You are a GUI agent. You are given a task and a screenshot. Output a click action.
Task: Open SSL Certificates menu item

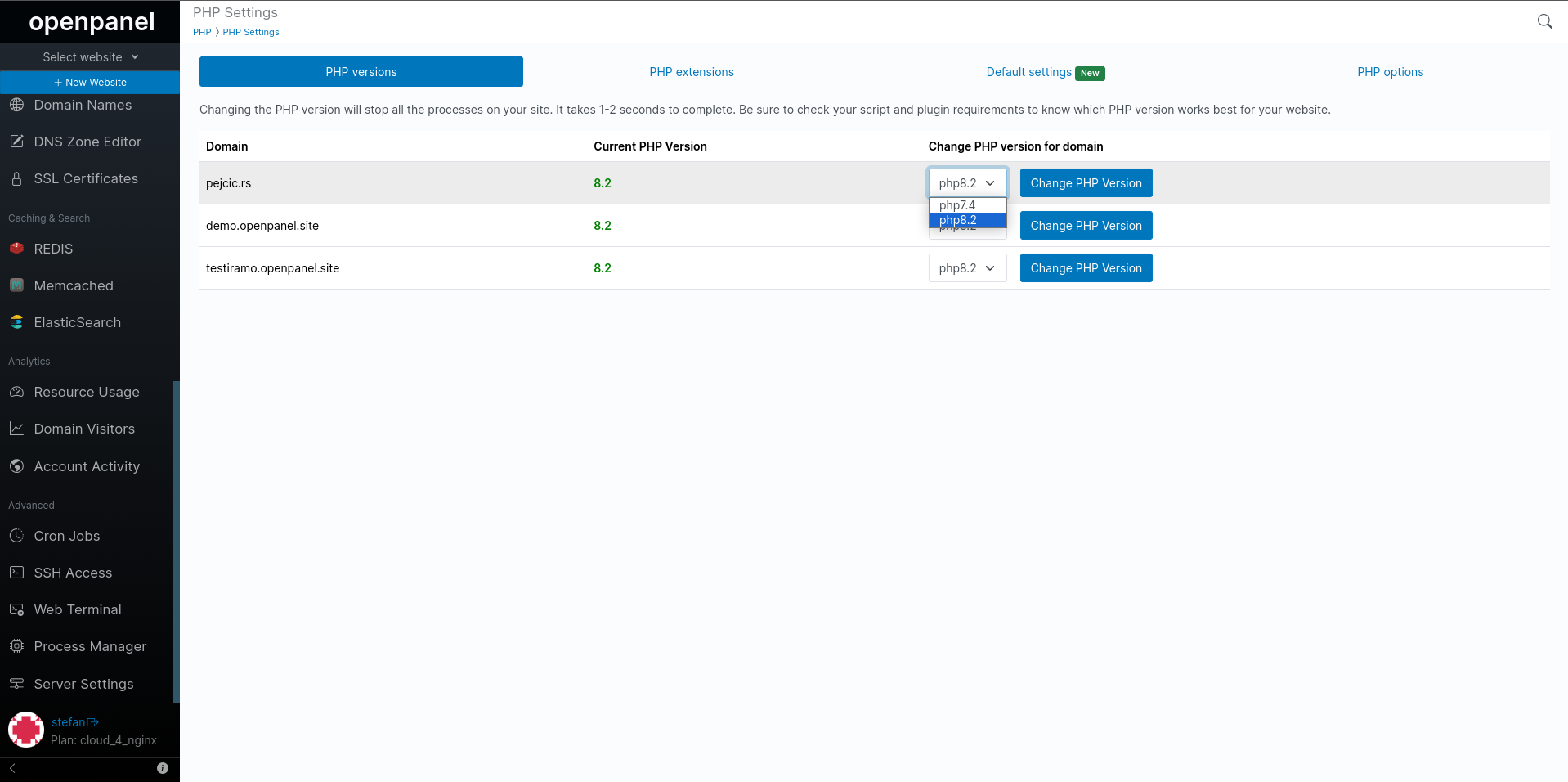coord(87,178)
